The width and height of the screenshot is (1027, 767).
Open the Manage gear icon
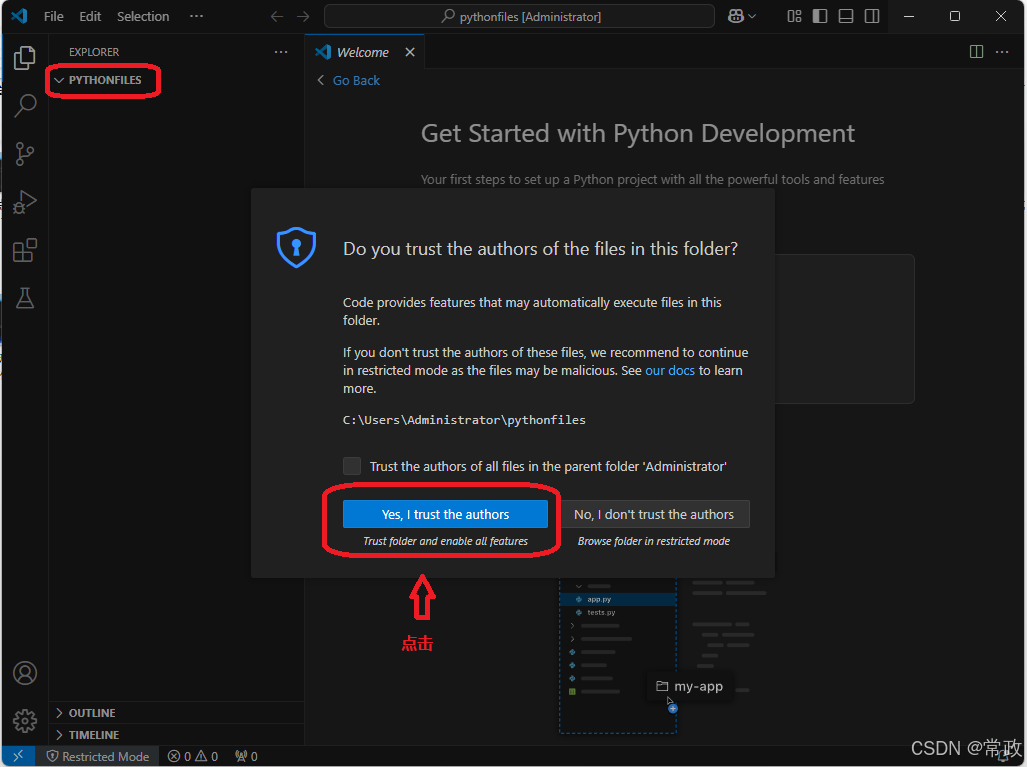(x=25, y=720)
